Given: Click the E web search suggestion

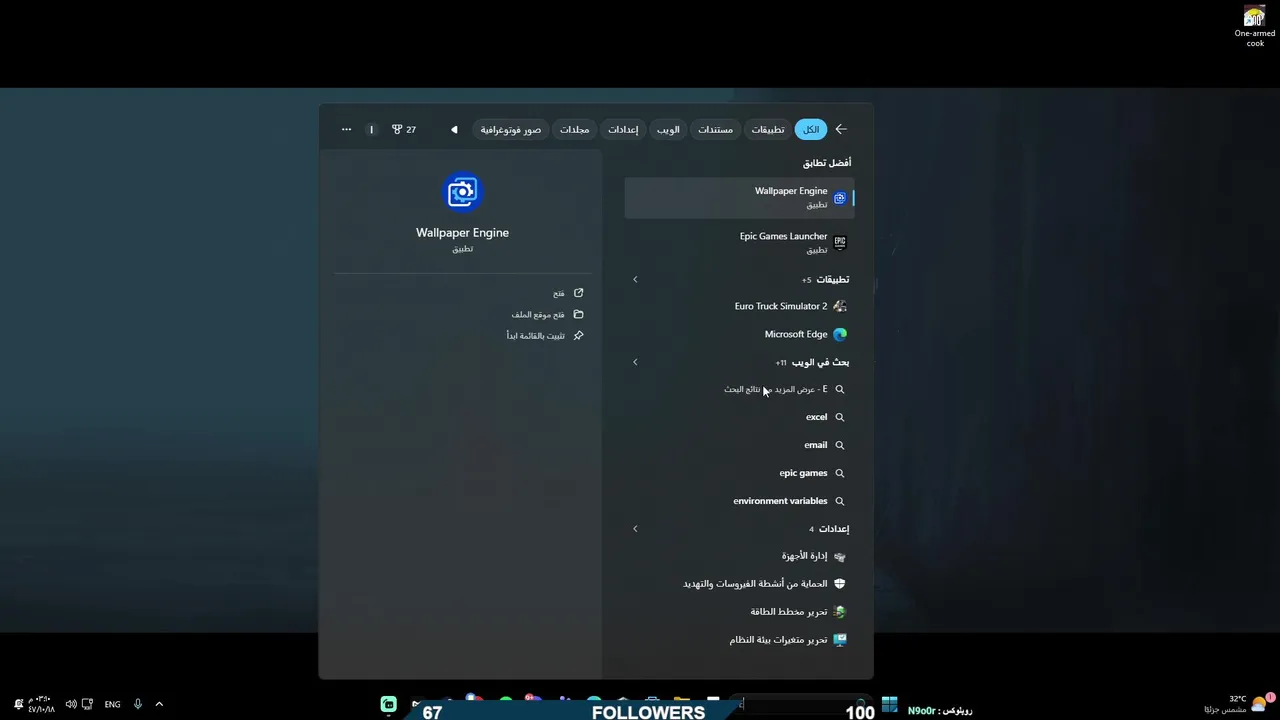Looking at the screenshot, I should click(x=740, y=389).
